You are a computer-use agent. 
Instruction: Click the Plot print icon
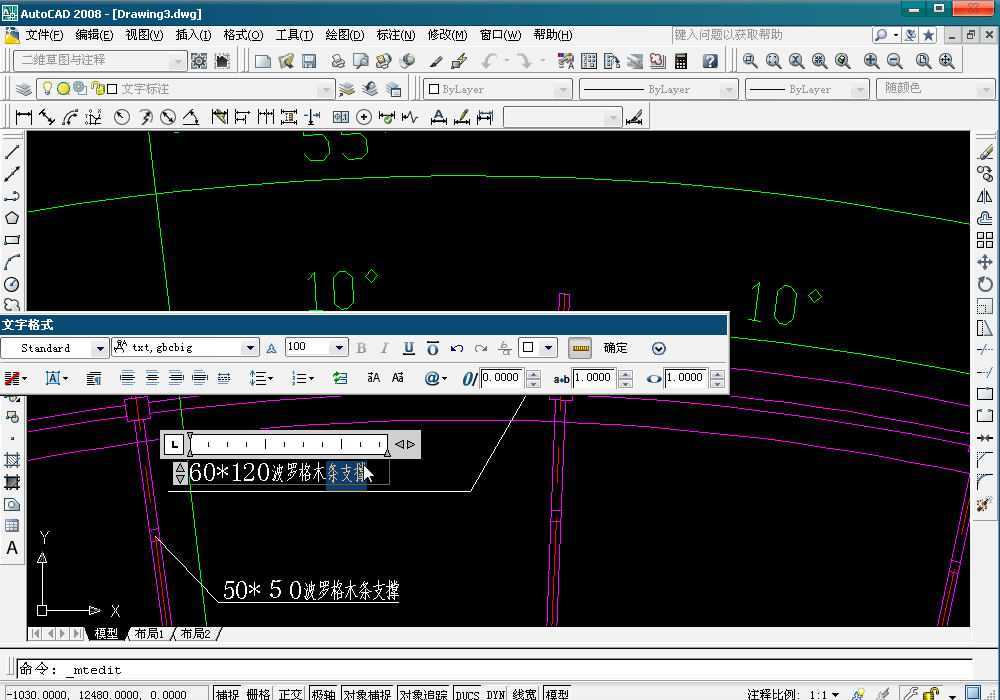point(337,61)
